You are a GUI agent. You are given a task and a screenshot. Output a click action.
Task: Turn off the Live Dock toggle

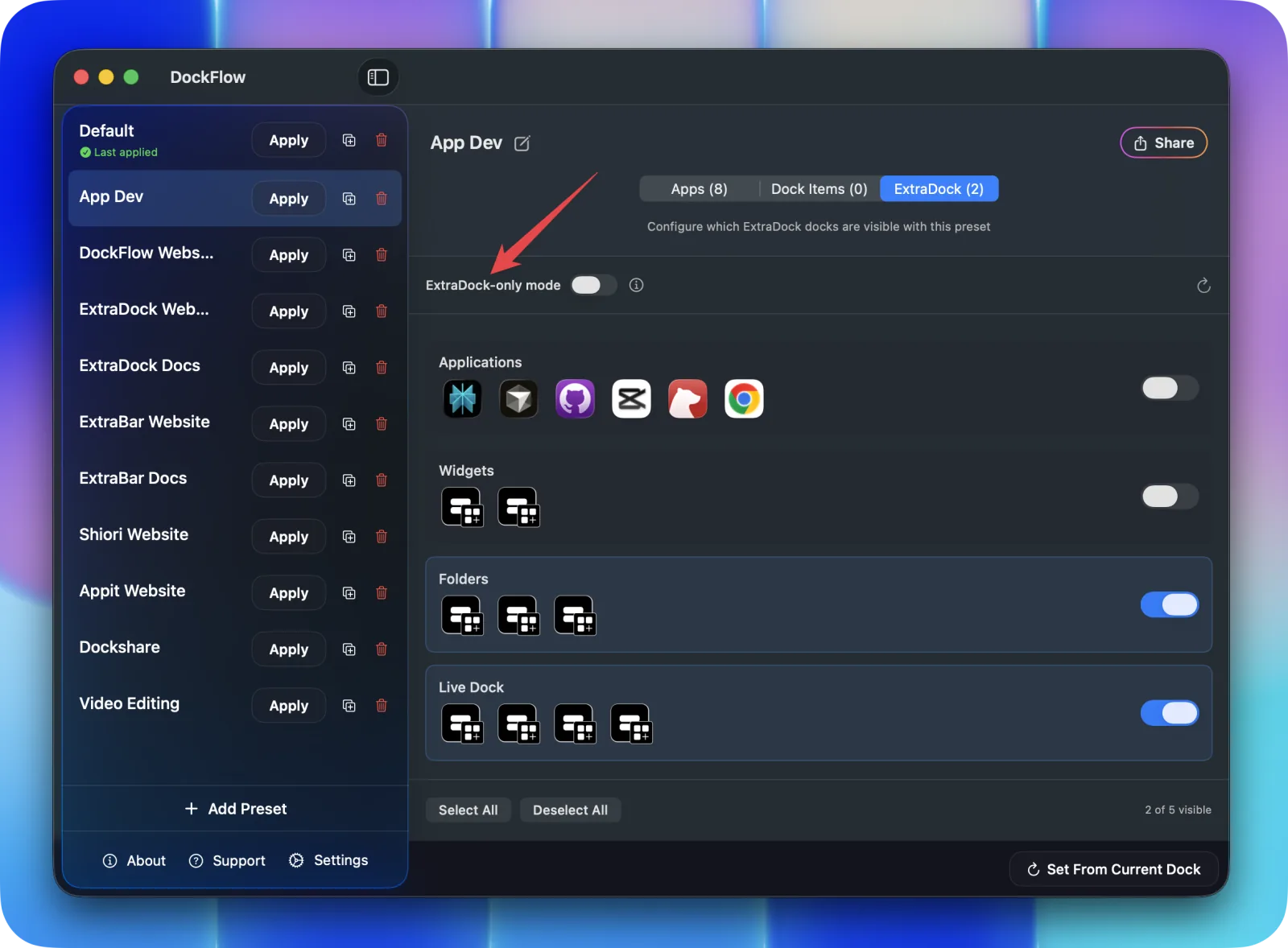click(x=1170, y=713)
